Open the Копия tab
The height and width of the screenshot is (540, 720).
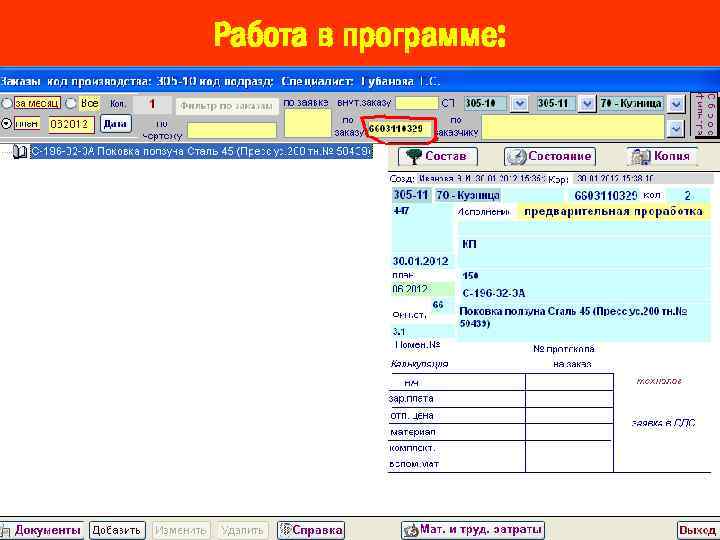coord(662,157)
